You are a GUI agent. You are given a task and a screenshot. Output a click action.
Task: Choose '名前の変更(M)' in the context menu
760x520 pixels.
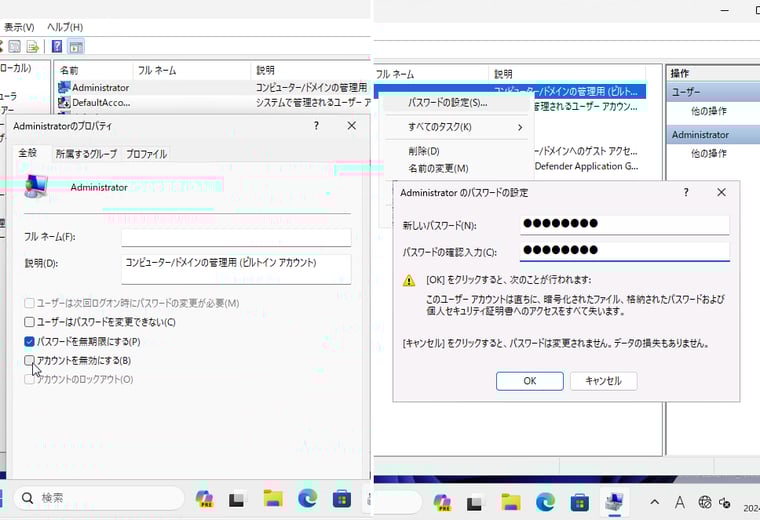(x=438, y=168)
